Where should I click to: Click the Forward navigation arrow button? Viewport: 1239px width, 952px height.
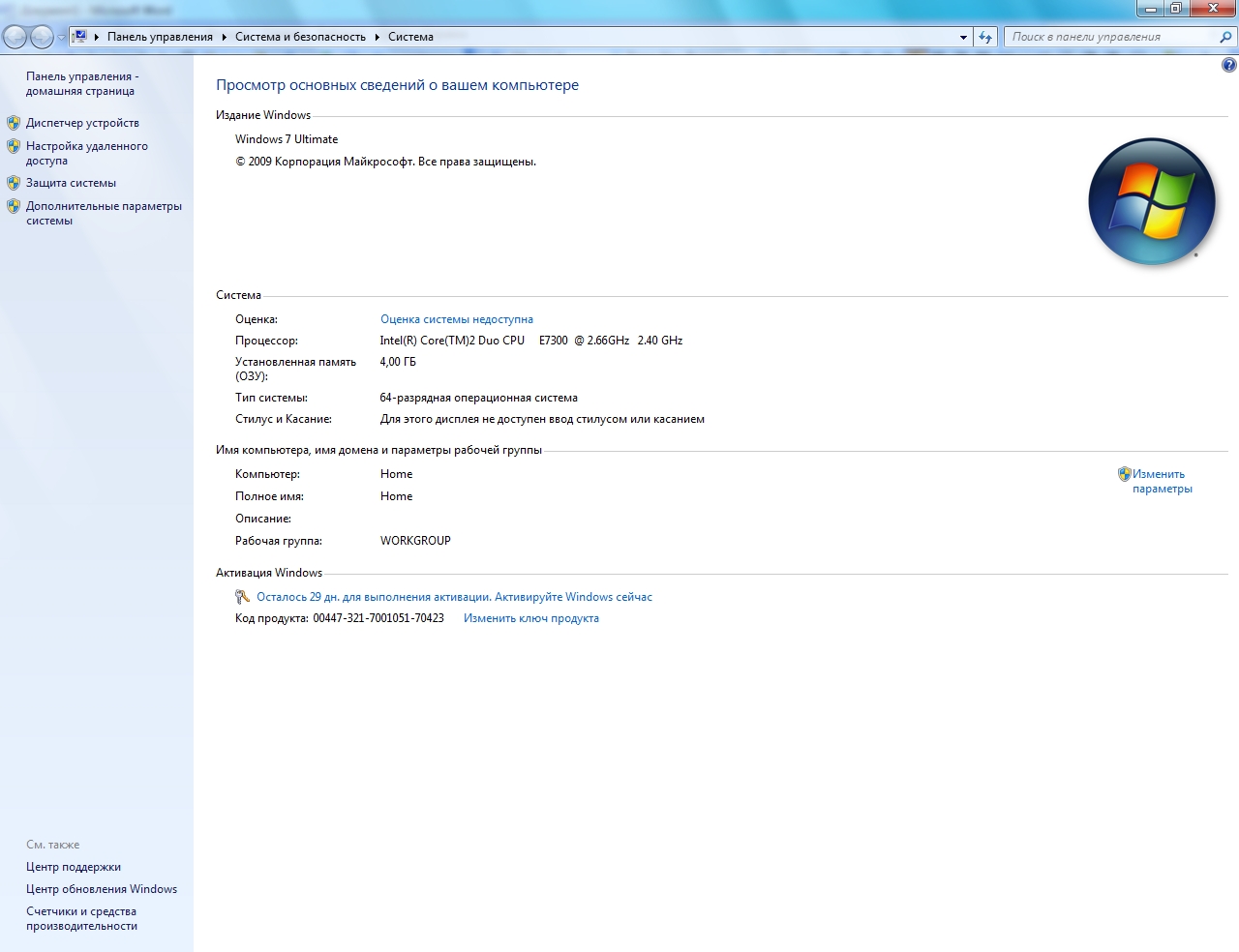pos(42,38)
